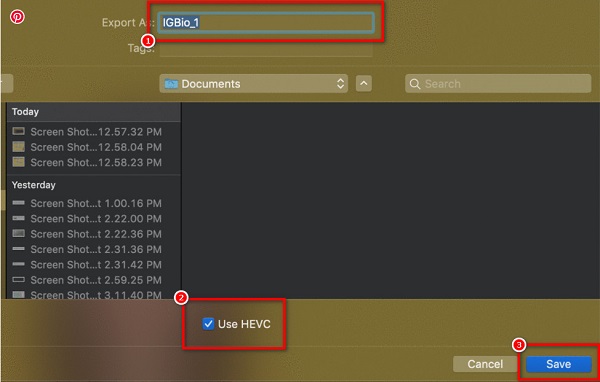Select Screen Shot 2.31.36 PM file
The image size is (600, 382).
coord(94,249)
